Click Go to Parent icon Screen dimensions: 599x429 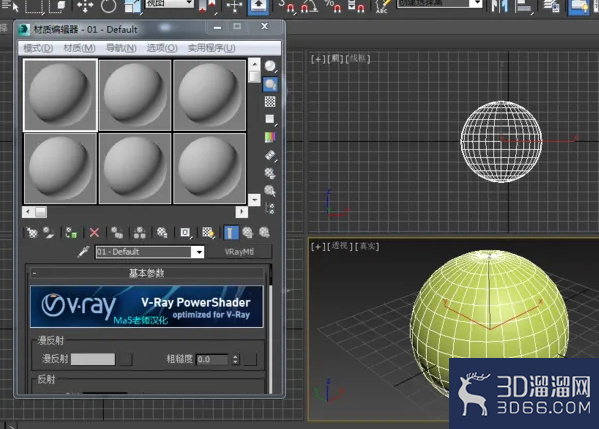click(248, 232)
